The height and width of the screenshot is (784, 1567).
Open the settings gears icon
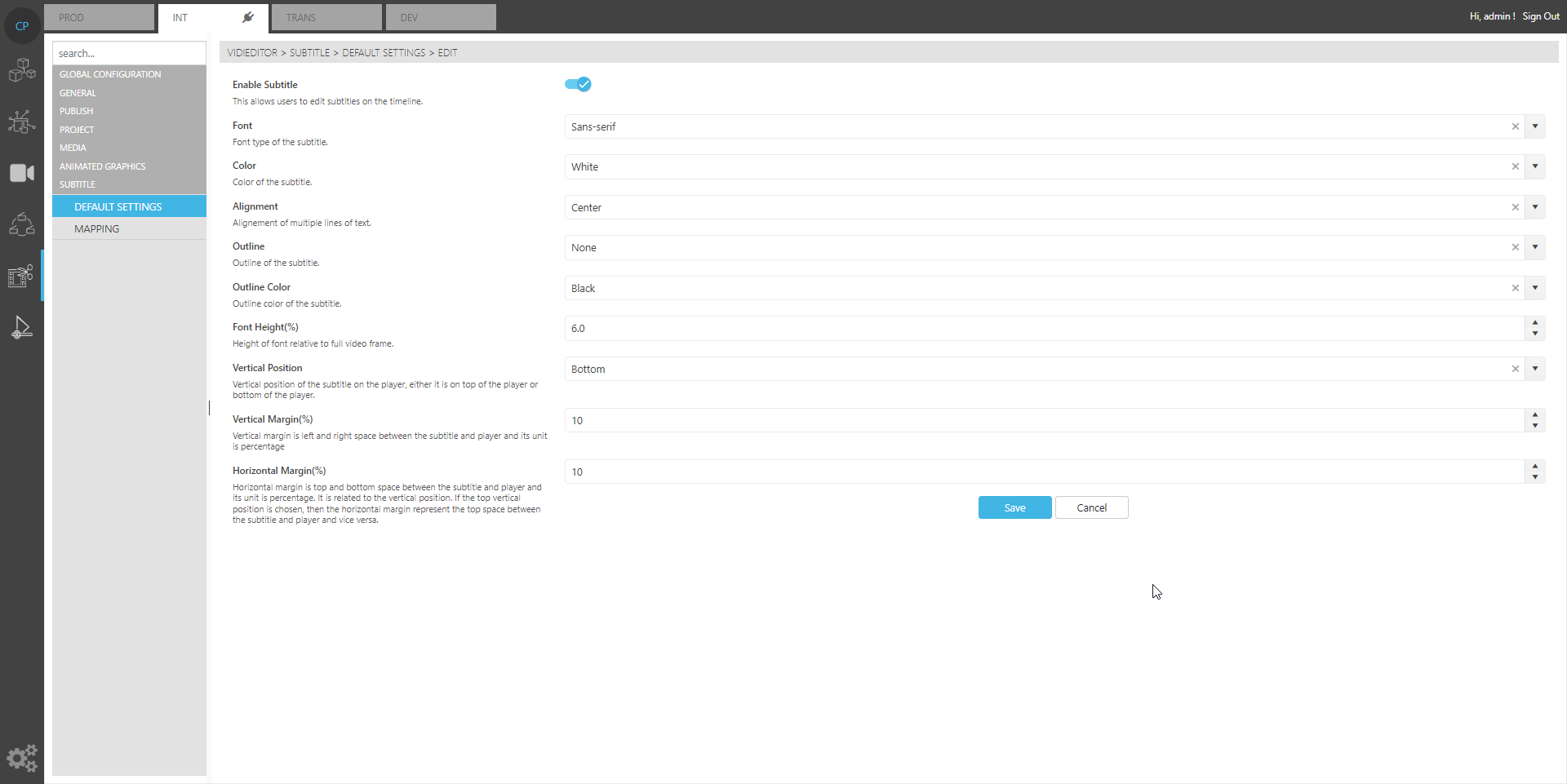(22, 758)
